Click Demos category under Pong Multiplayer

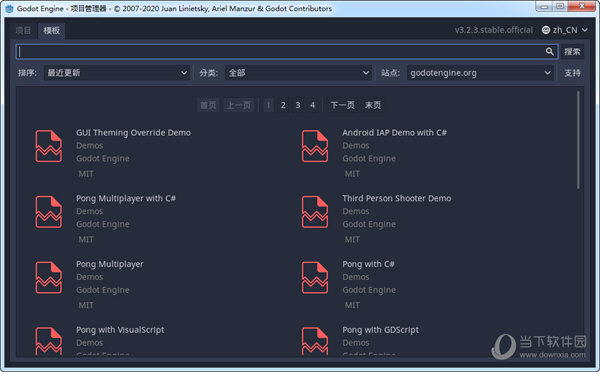(90, 277)
